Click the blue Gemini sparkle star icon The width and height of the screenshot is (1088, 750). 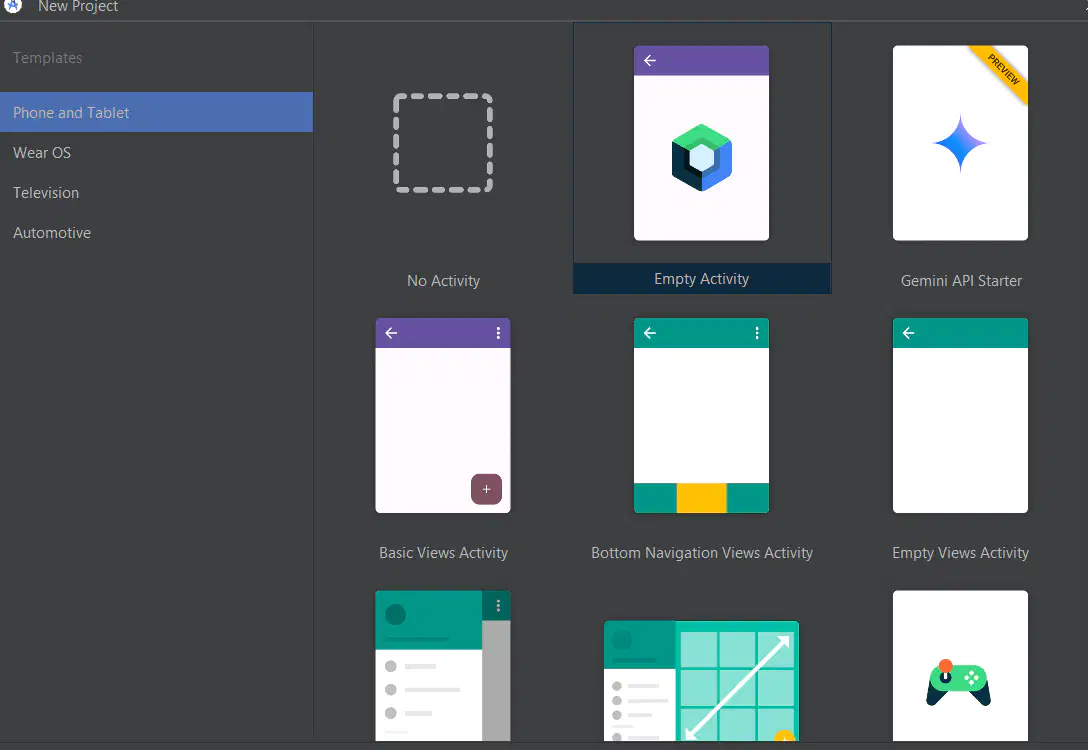click(960, 143)
